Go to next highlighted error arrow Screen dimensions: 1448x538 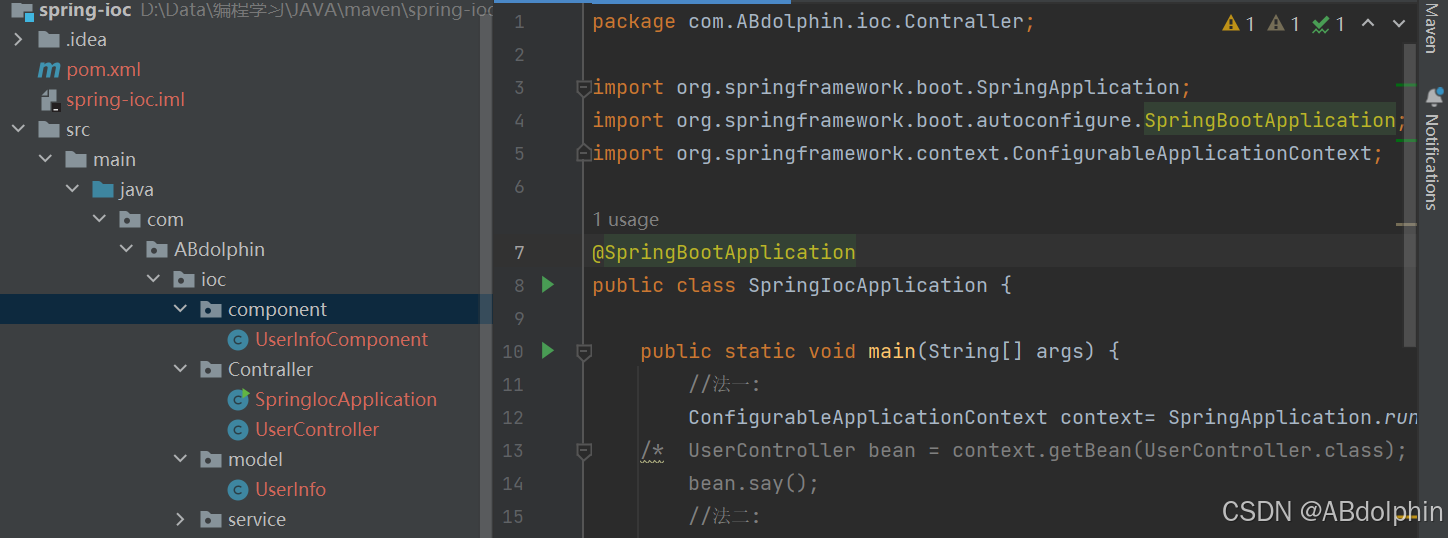1400,23
